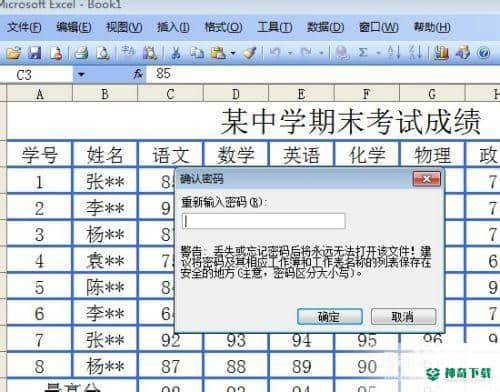
Task: Expand the Redo history dropdown
Action: tap(321, 53)
